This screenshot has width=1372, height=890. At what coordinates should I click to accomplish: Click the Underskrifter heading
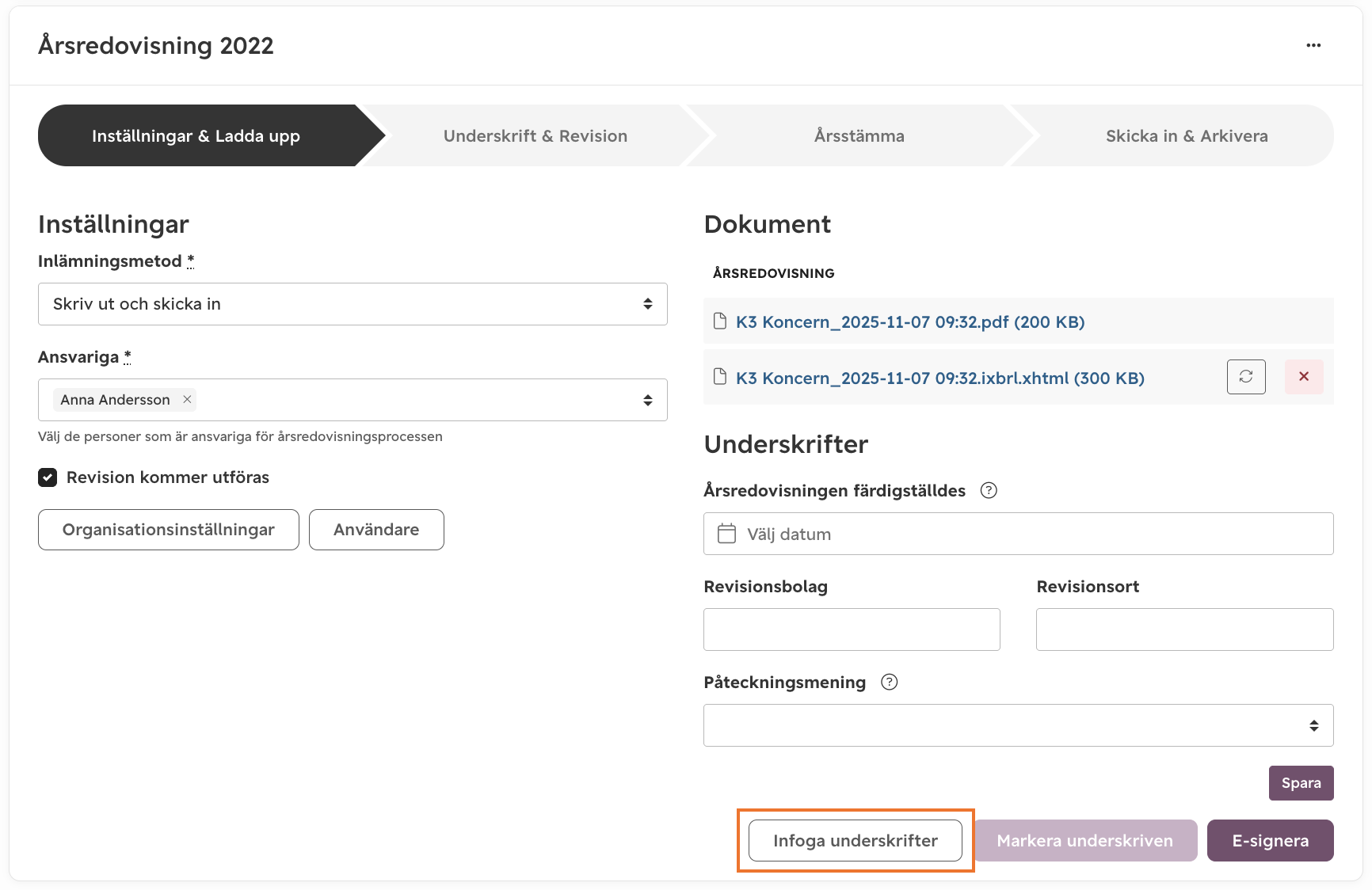[786, 444]
